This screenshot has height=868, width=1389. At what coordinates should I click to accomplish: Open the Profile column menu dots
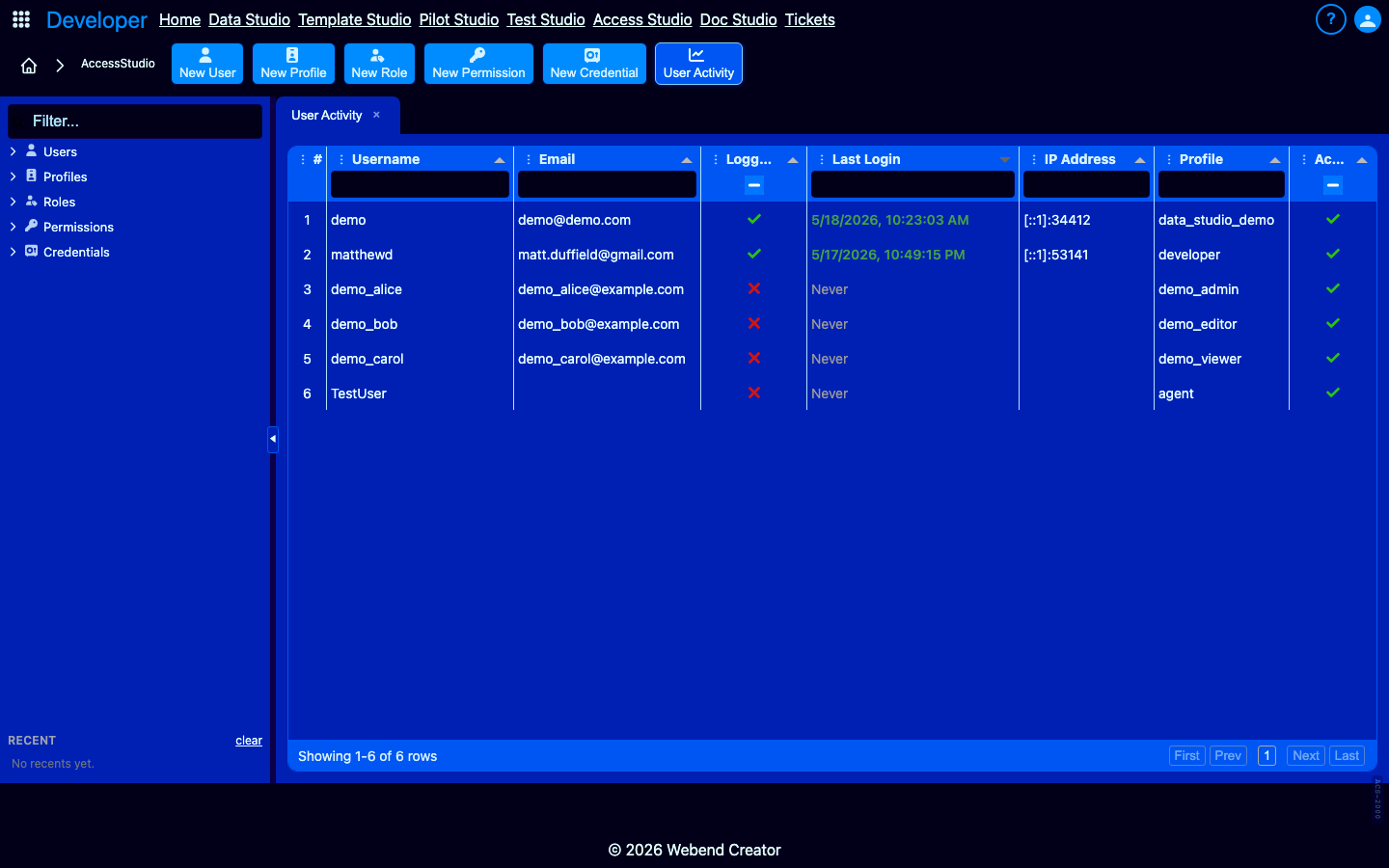(x=1169, y=159)
